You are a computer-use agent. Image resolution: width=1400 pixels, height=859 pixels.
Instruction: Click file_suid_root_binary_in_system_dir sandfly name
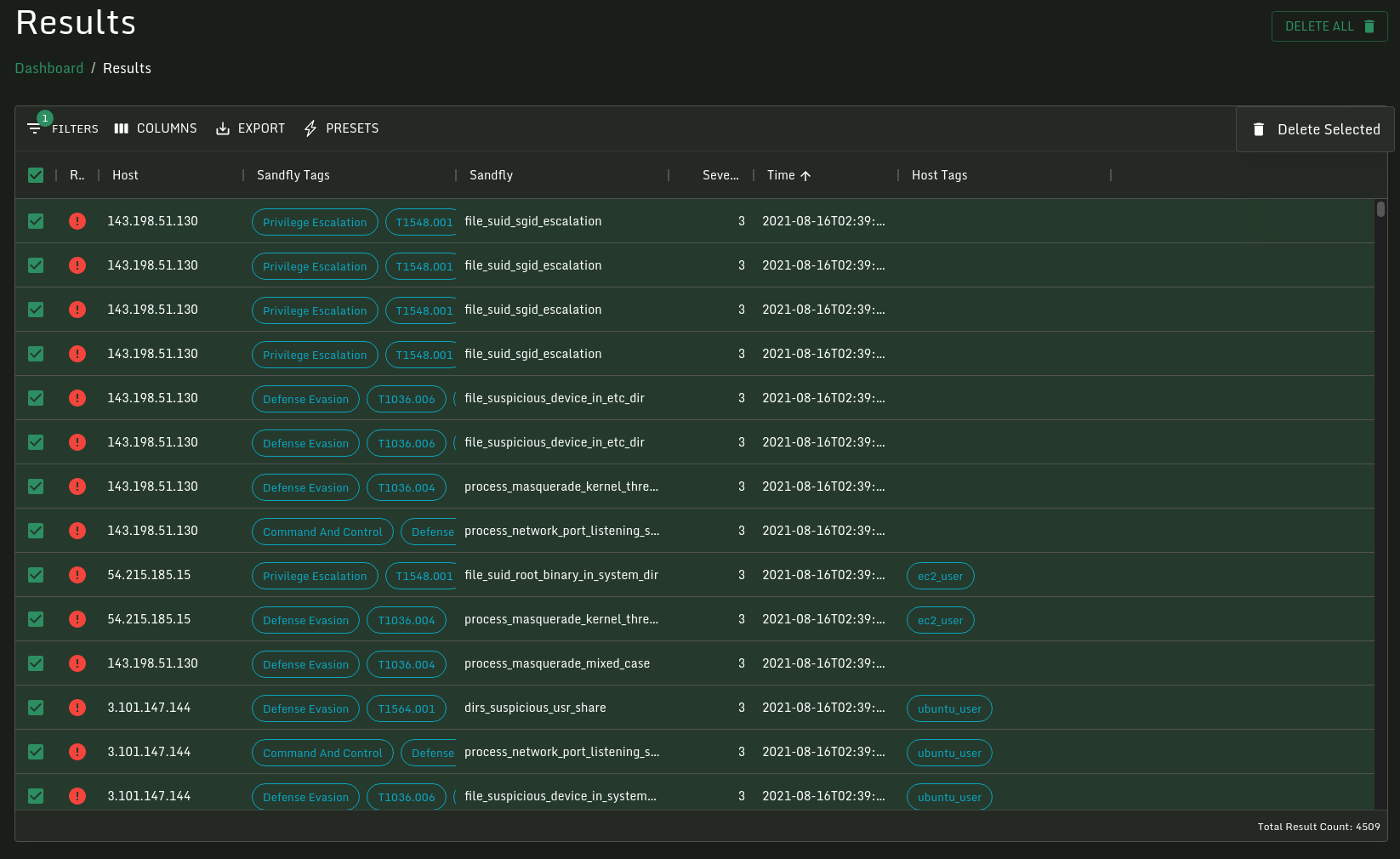(561, 575)
